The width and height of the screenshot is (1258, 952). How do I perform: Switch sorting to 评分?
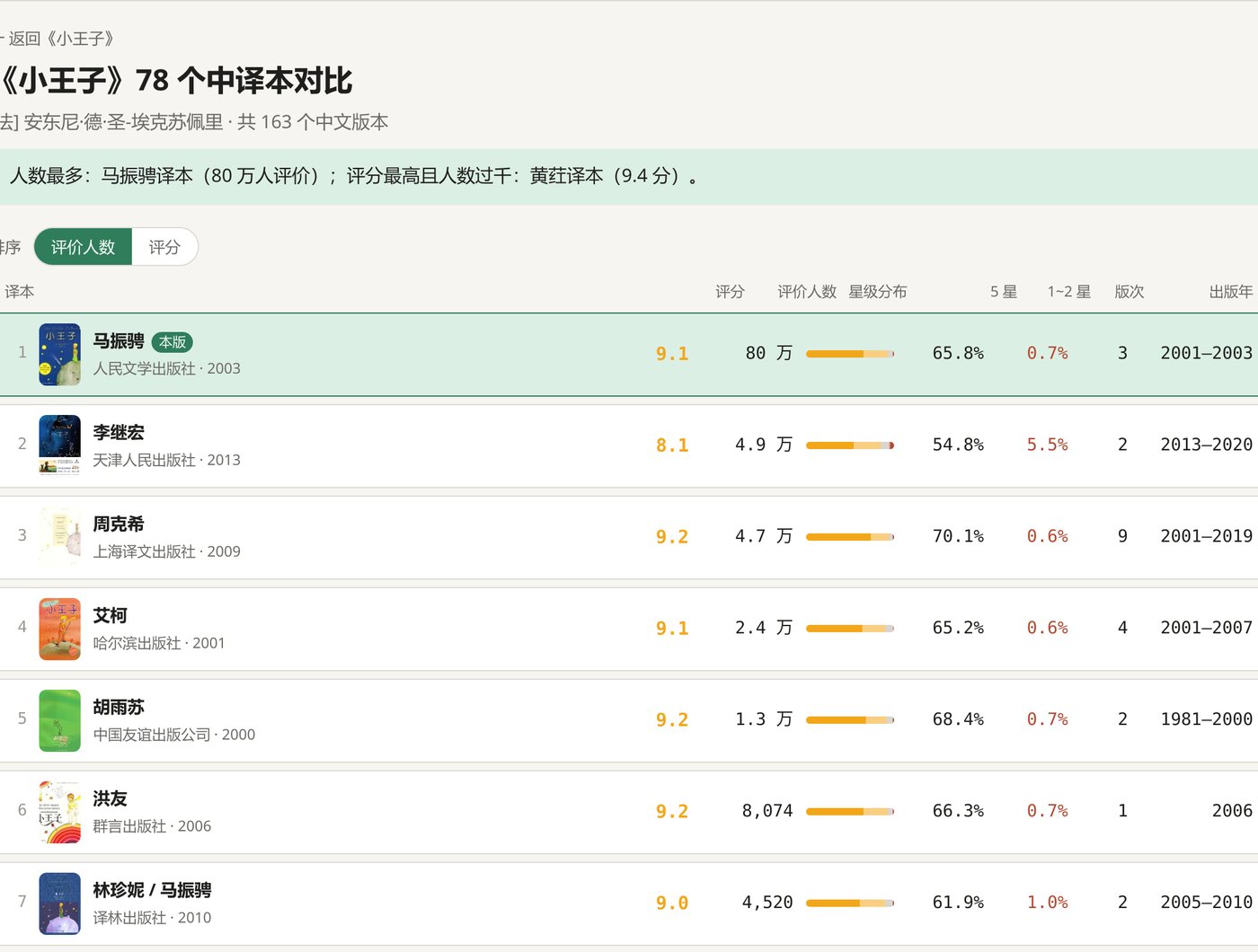point(164,247)
